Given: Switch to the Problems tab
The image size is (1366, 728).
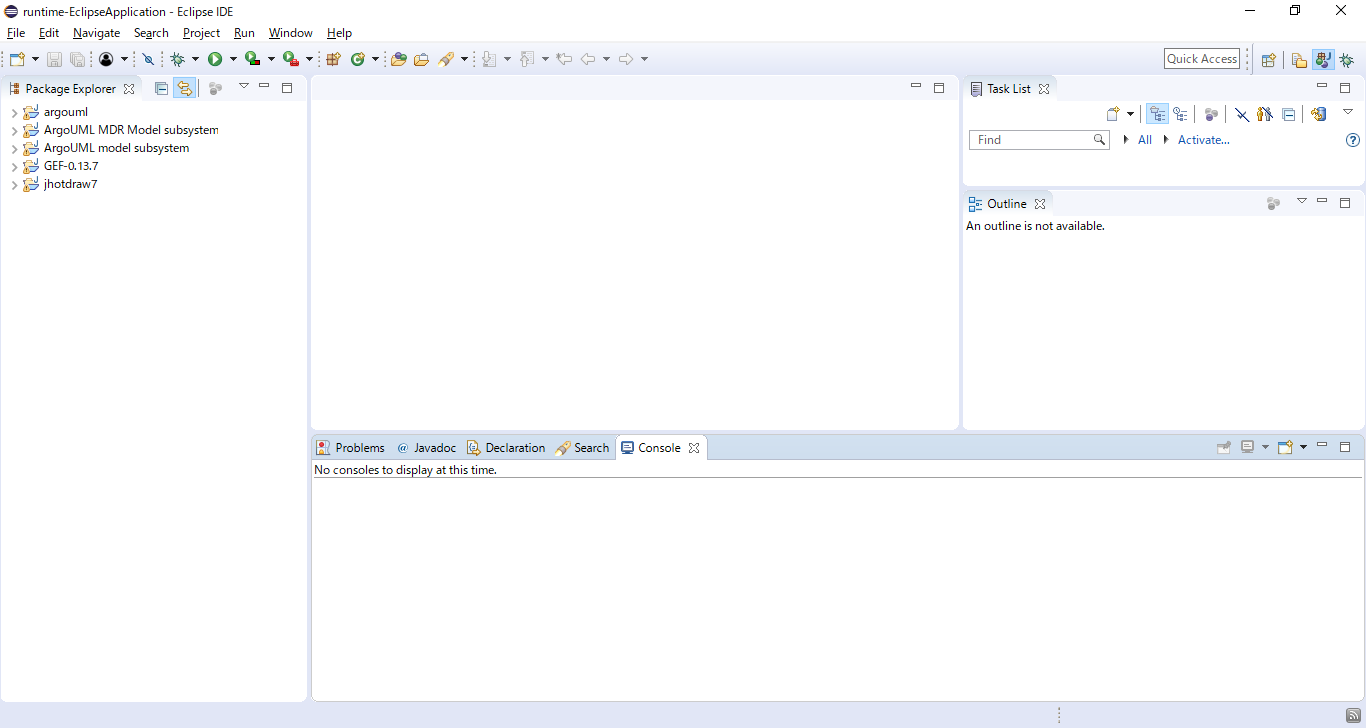Looking at the screenshot, I should (x=350, y=448).
